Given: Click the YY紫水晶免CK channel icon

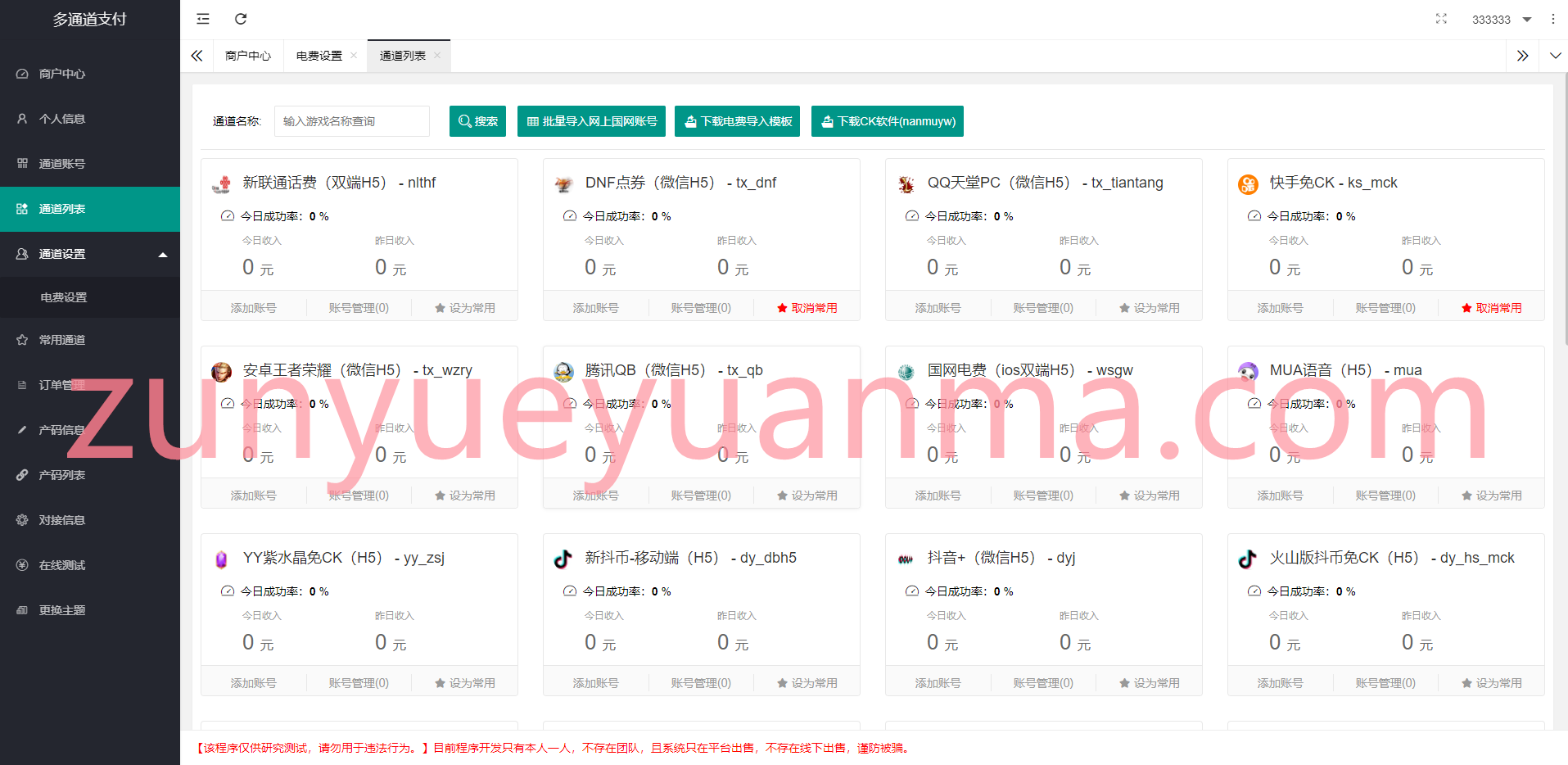Looking at the screenshot, I should [222, 559].
